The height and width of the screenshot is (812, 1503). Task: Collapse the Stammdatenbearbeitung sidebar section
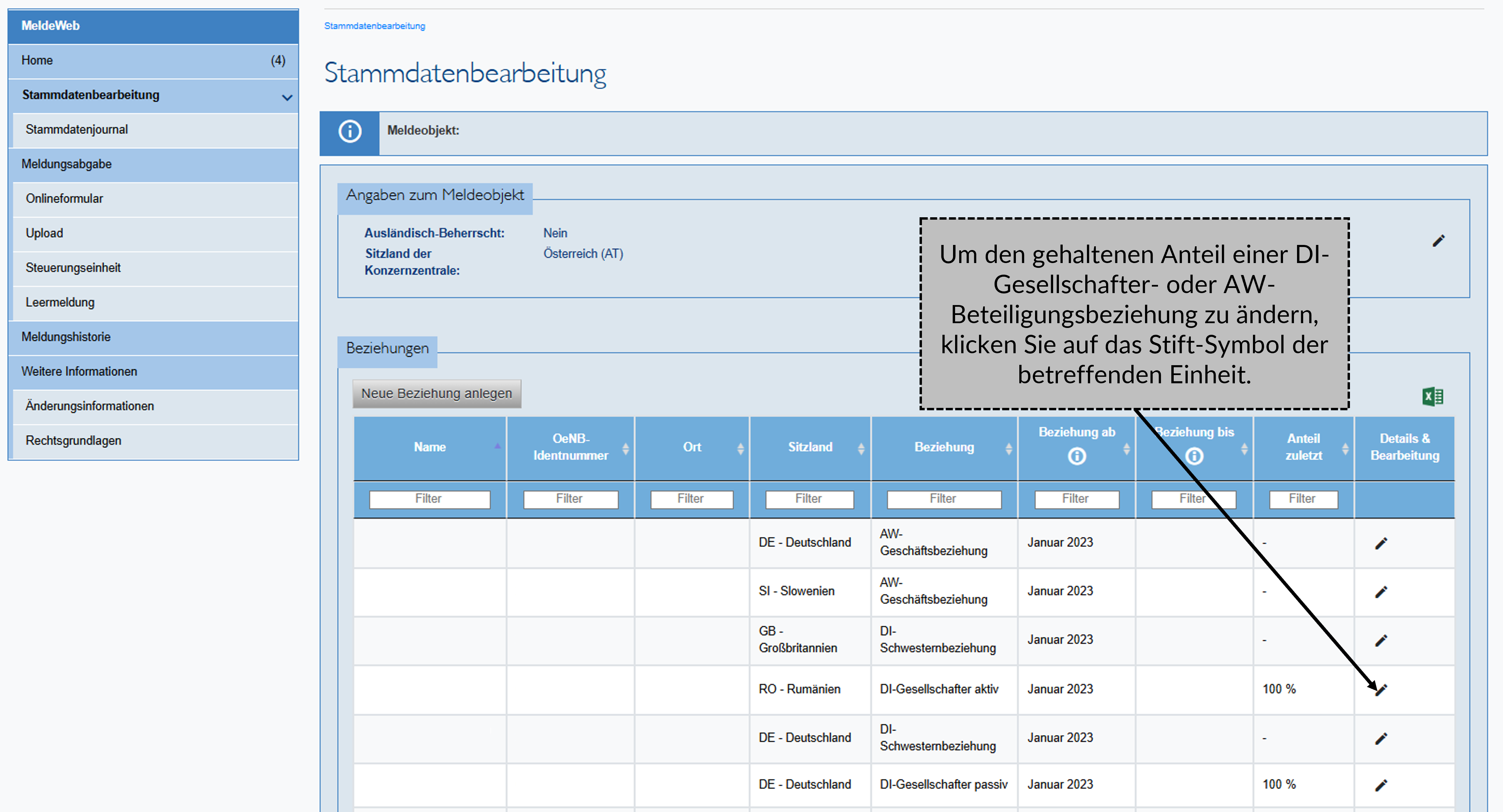point(287,97)
